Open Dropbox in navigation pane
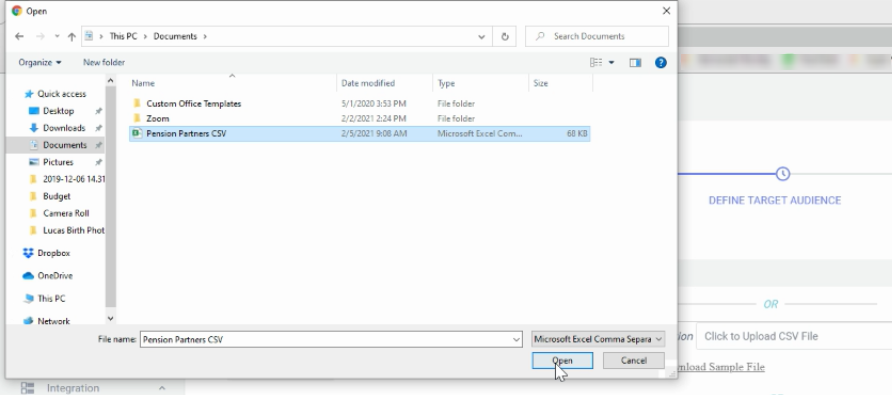The image size is (892, 395). pos(53,253)
